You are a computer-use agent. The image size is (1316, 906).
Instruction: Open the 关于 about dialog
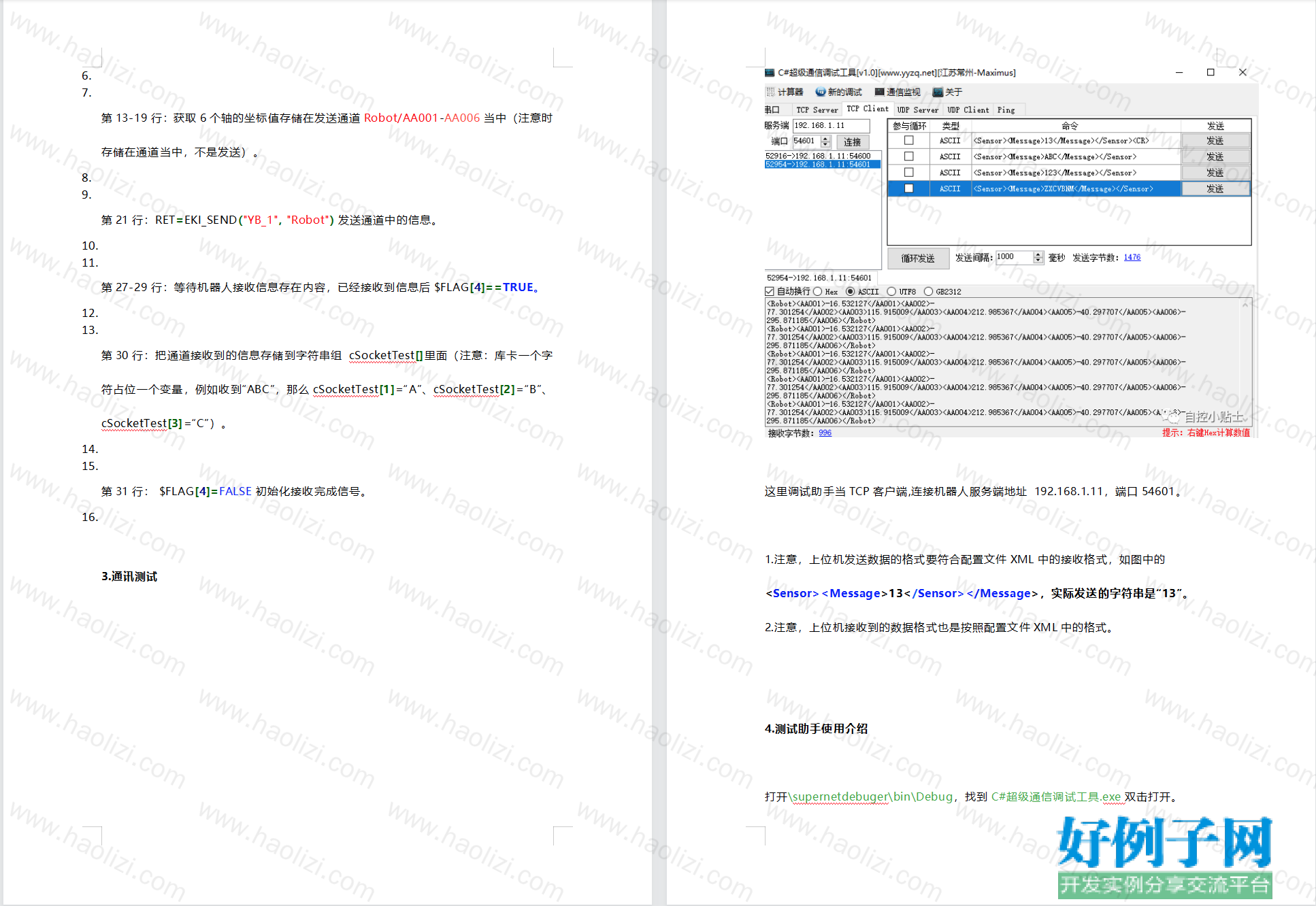point(947,92)
